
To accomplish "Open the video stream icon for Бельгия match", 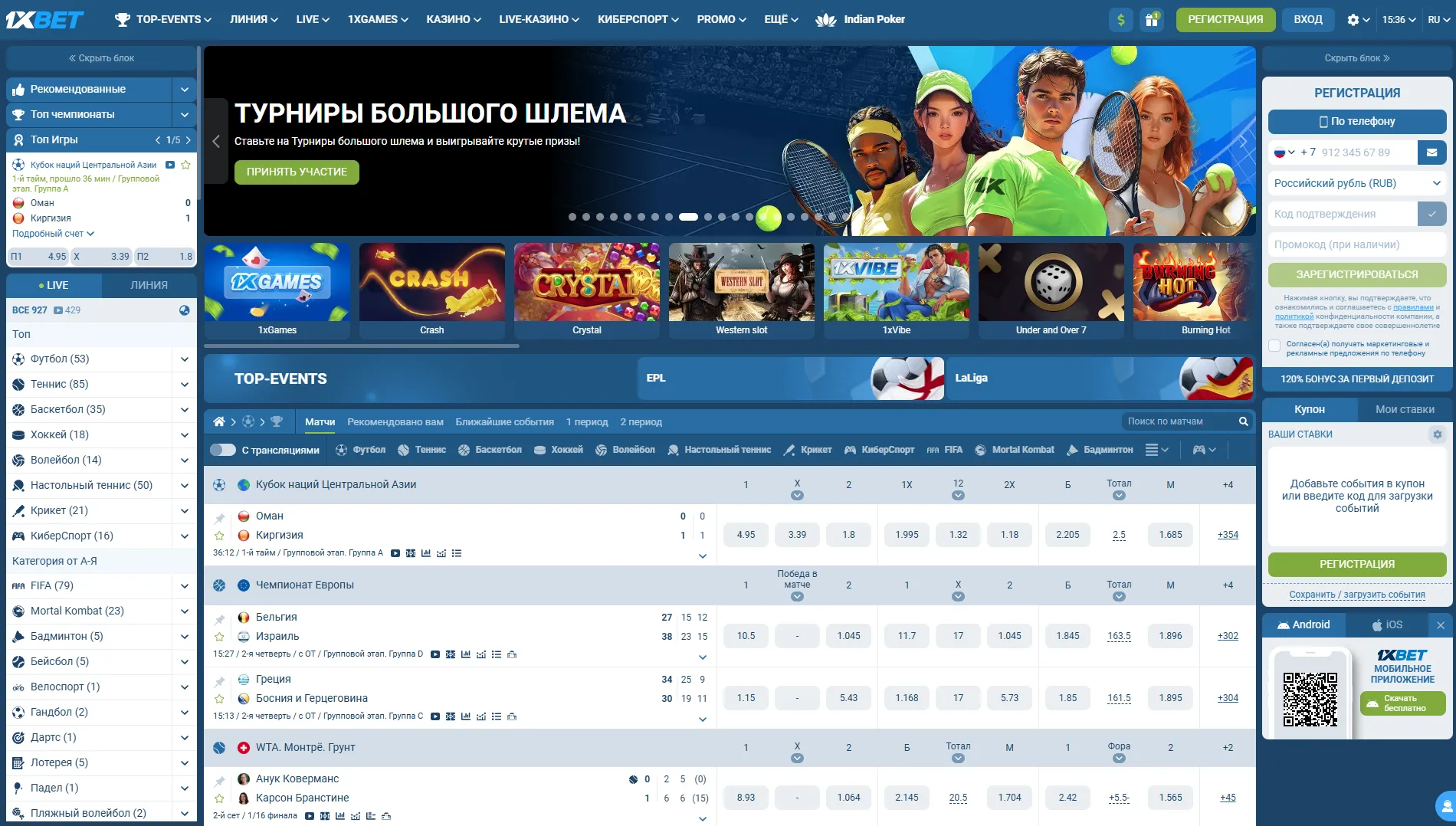I will click(435, 654).
